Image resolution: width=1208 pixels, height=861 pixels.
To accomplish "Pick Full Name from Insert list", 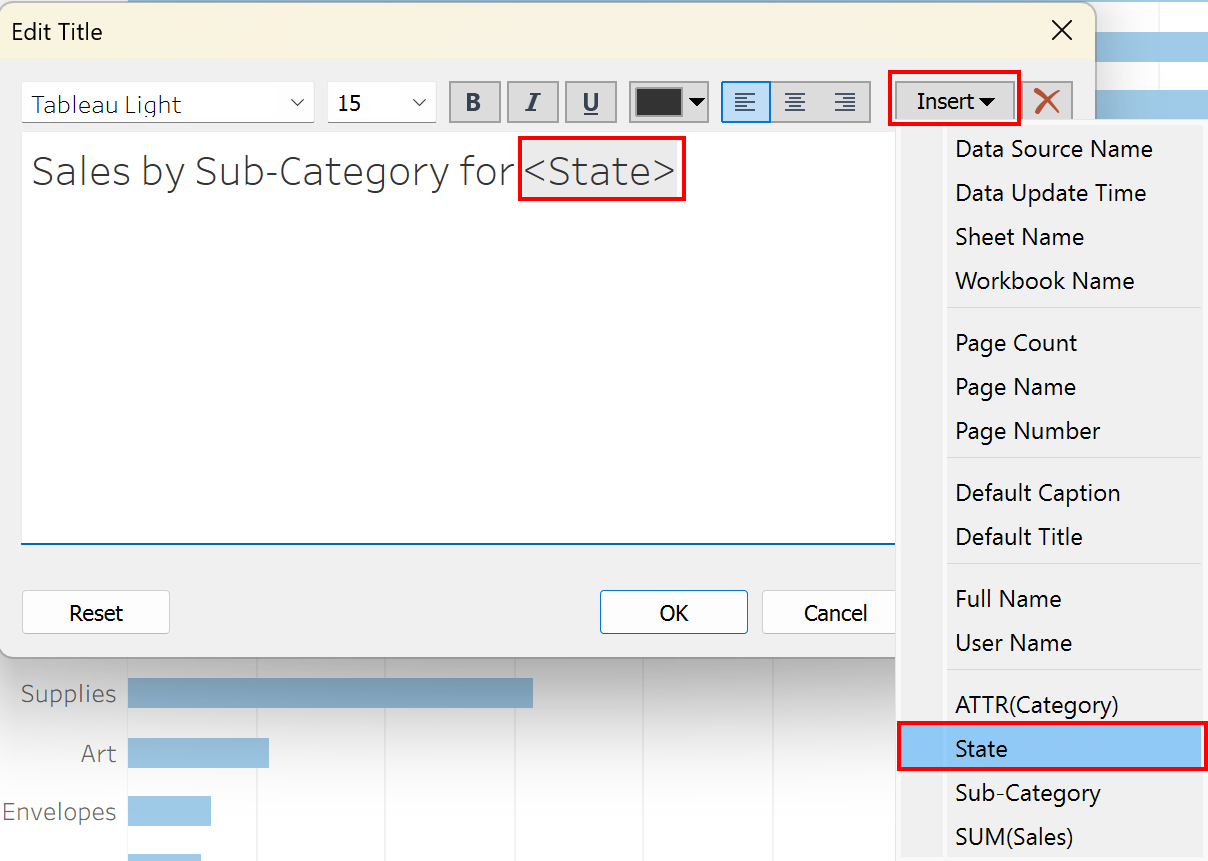I will 1008,599.
